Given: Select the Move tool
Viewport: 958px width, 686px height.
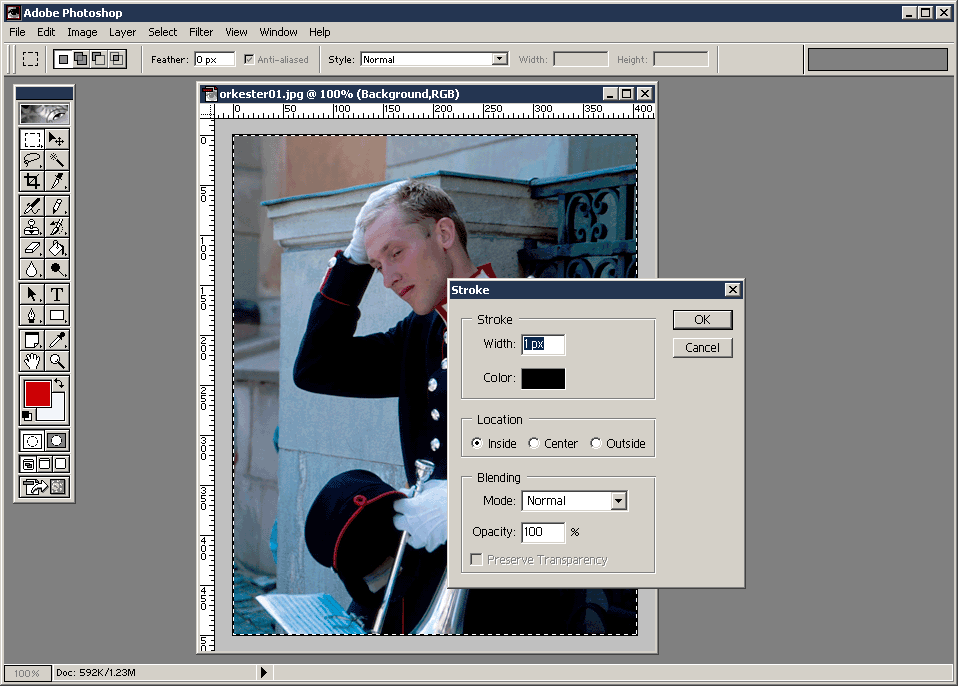Looking at the screenshot, I should (x=57, y=139).
